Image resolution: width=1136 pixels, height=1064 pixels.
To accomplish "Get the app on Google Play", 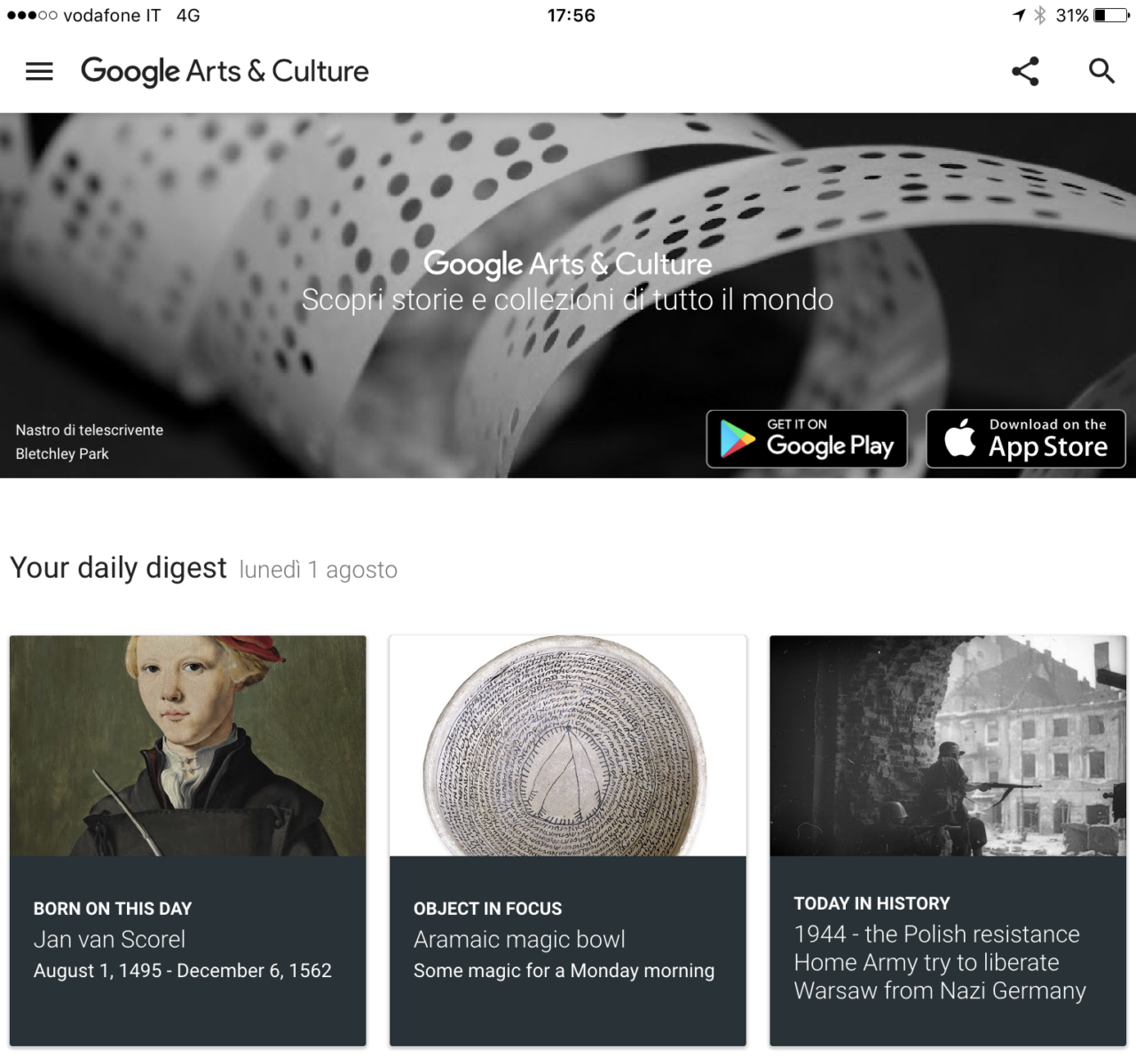I will click(807, 438).
